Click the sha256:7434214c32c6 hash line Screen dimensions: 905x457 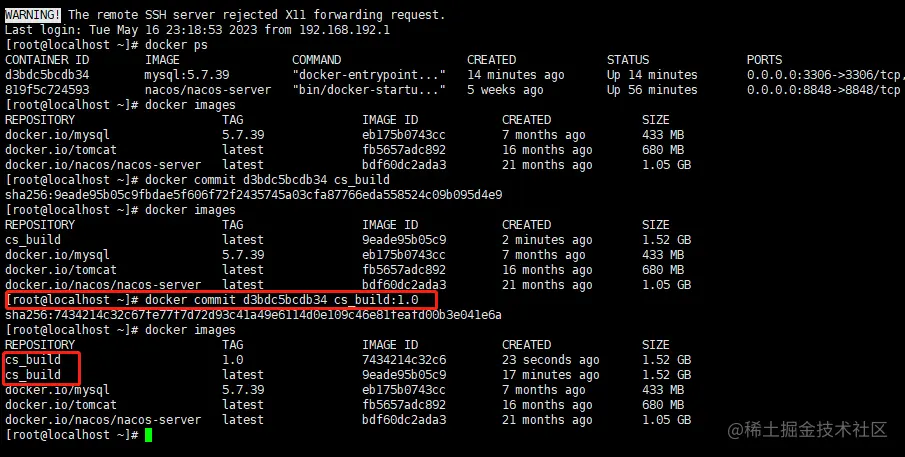tap(253, 315)
